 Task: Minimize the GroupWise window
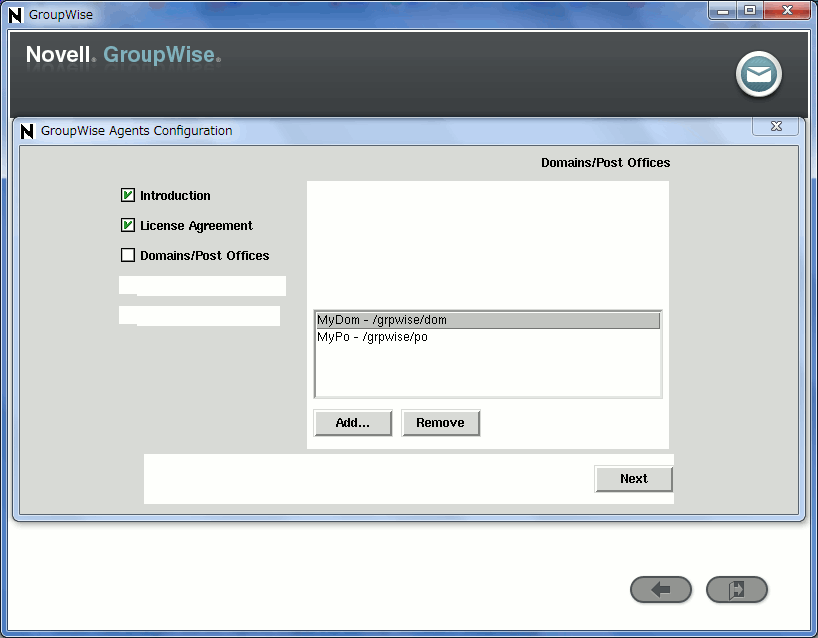click(x=723, y=10)
